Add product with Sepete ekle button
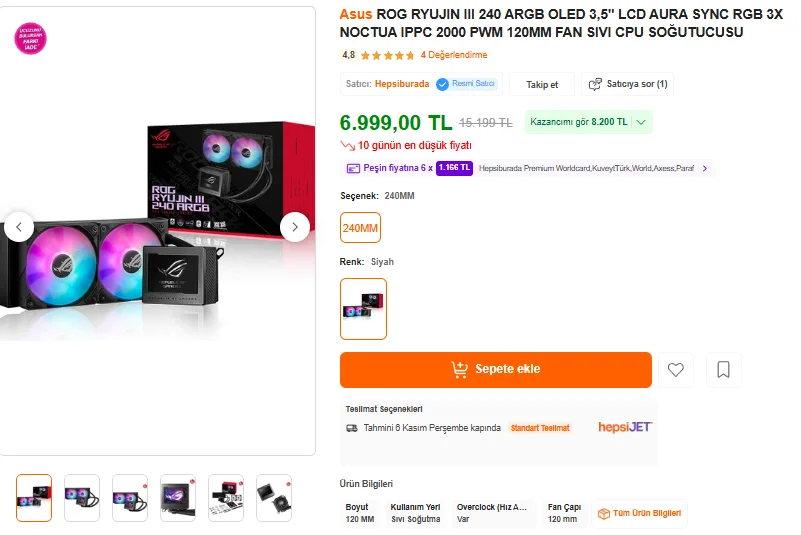 pyautogui.click(x=496, y=370)
